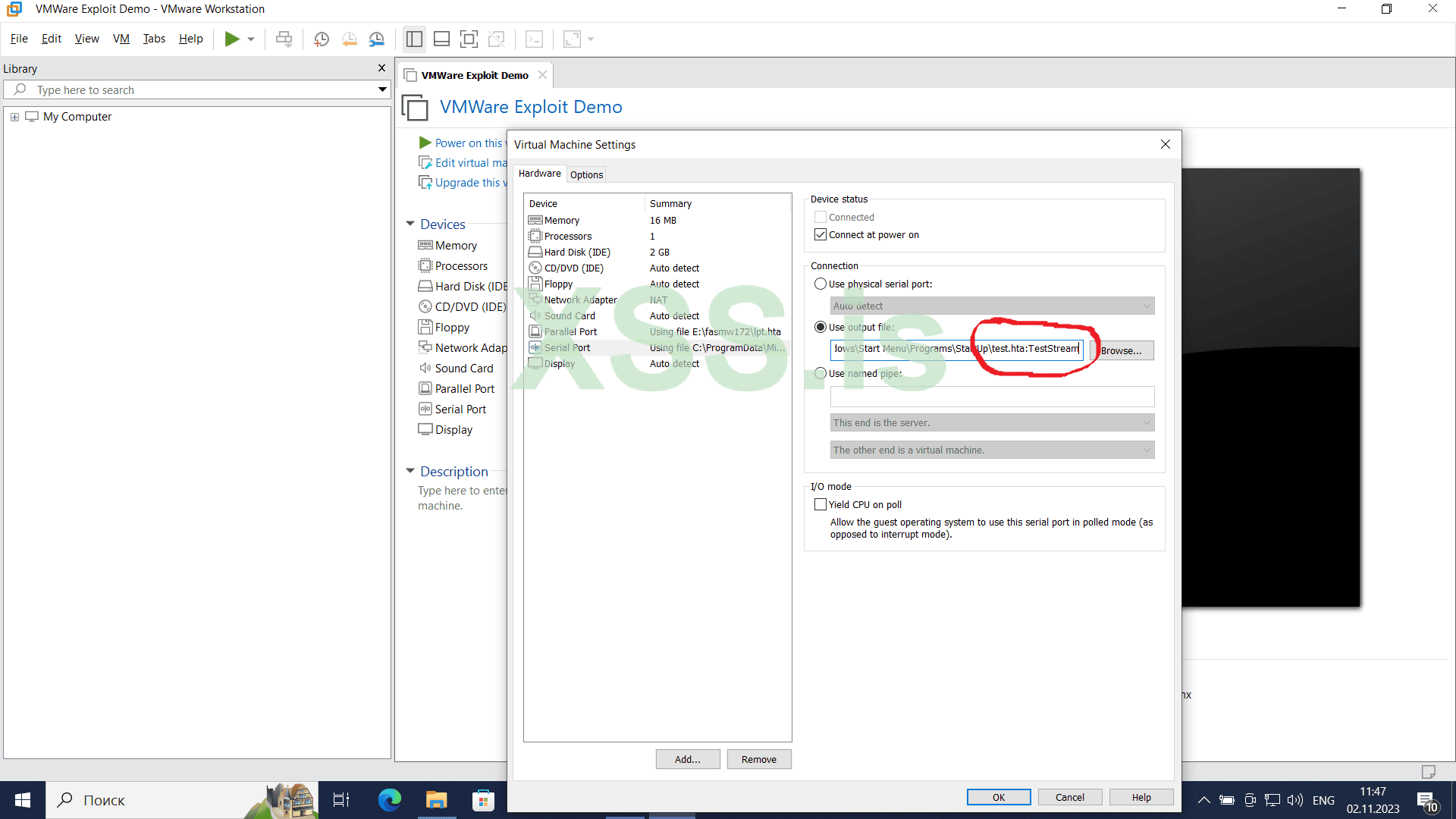Click the Library search field
This screenshot has height=819, width=1456.
[190, 89]
